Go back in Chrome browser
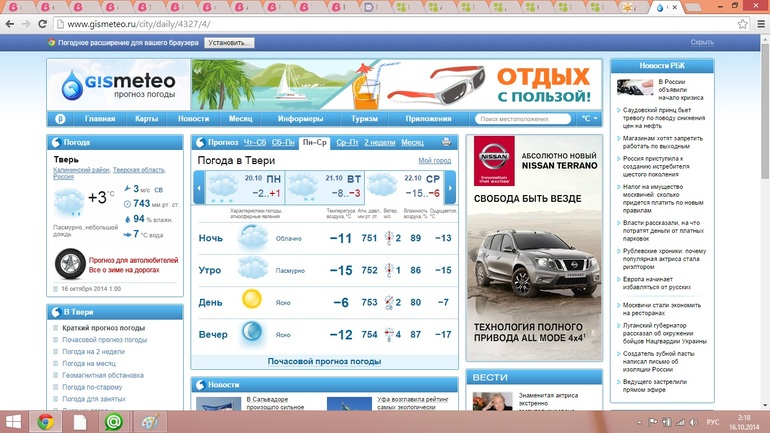The image size is (770, 433). (10, 24)
